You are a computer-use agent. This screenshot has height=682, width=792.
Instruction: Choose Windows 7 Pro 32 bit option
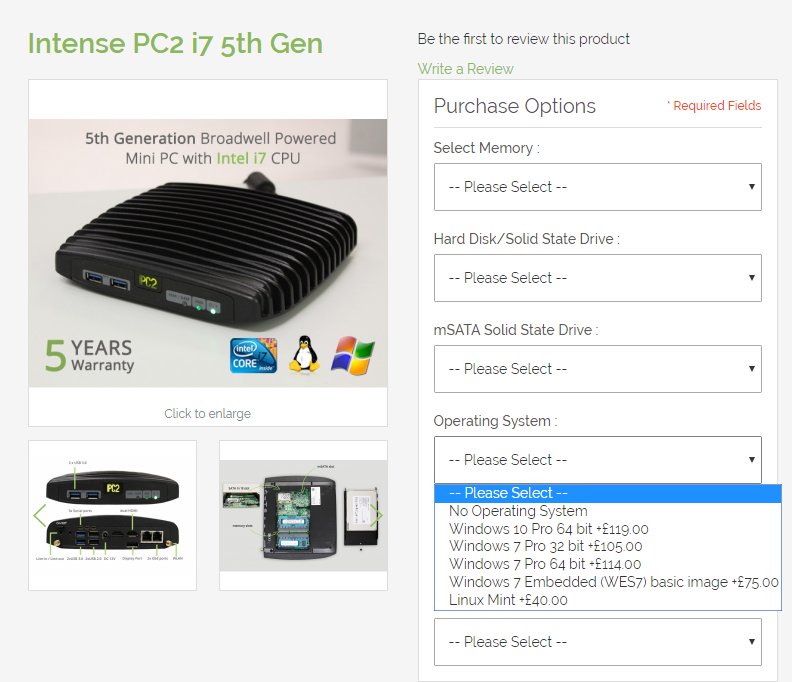pyautogui.click(x=545, y=546)
